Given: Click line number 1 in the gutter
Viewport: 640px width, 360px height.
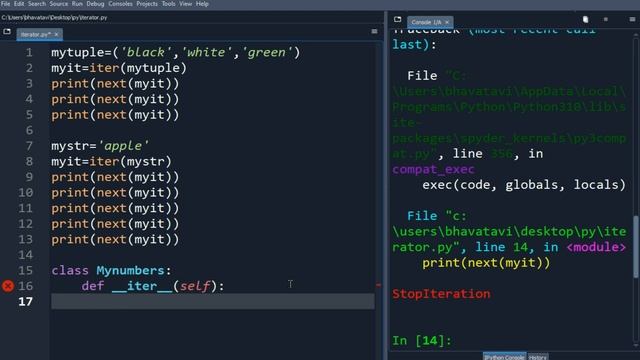Looking at the screenshot, I should pos(29,53).
